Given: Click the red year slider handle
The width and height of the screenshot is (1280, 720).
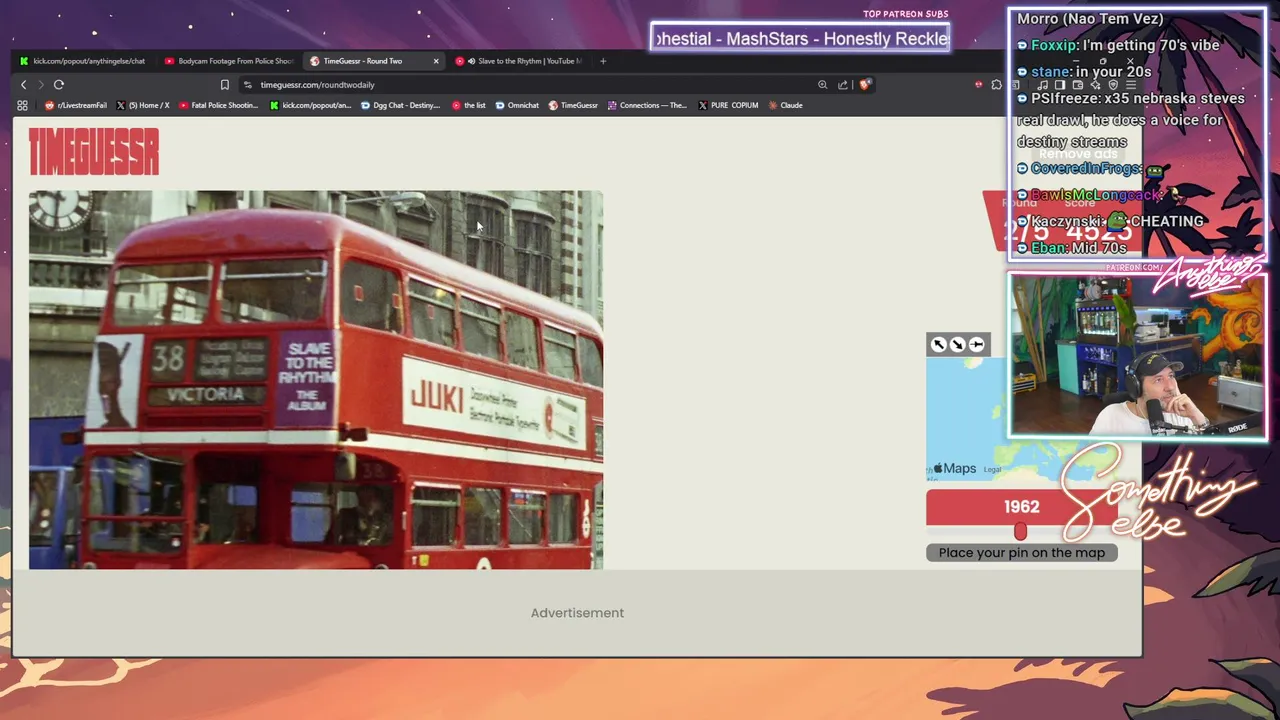Looking at the screenshot, I should pyautogui.click(x=1020, y=531).
